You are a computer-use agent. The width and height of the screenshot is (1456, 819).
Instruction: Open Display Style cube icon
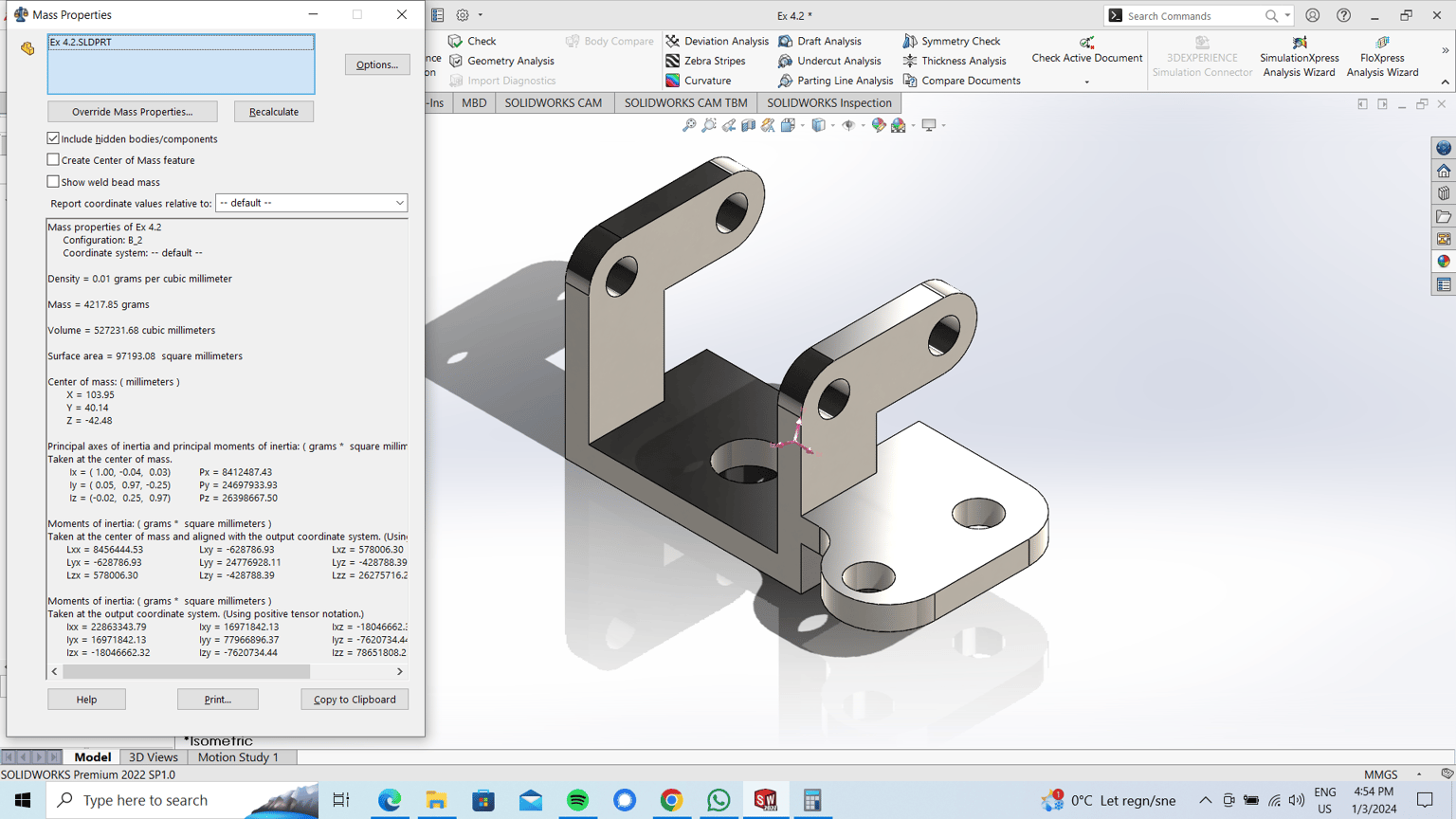point(818,125)
